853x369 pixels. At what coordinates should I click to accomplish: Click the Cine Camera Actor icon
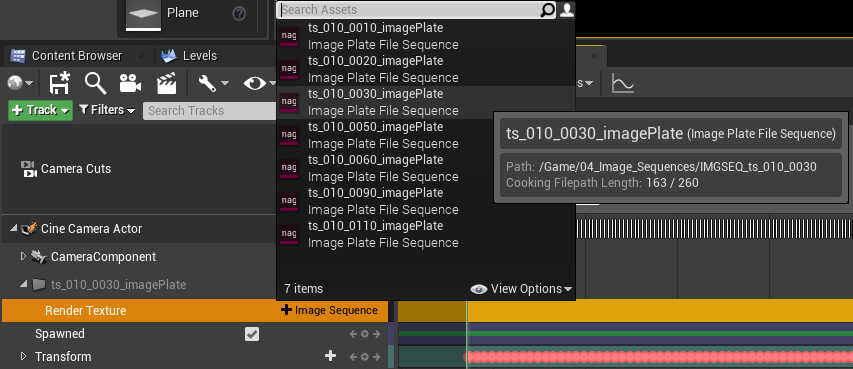pyautogui.click(x=28, y=229)
